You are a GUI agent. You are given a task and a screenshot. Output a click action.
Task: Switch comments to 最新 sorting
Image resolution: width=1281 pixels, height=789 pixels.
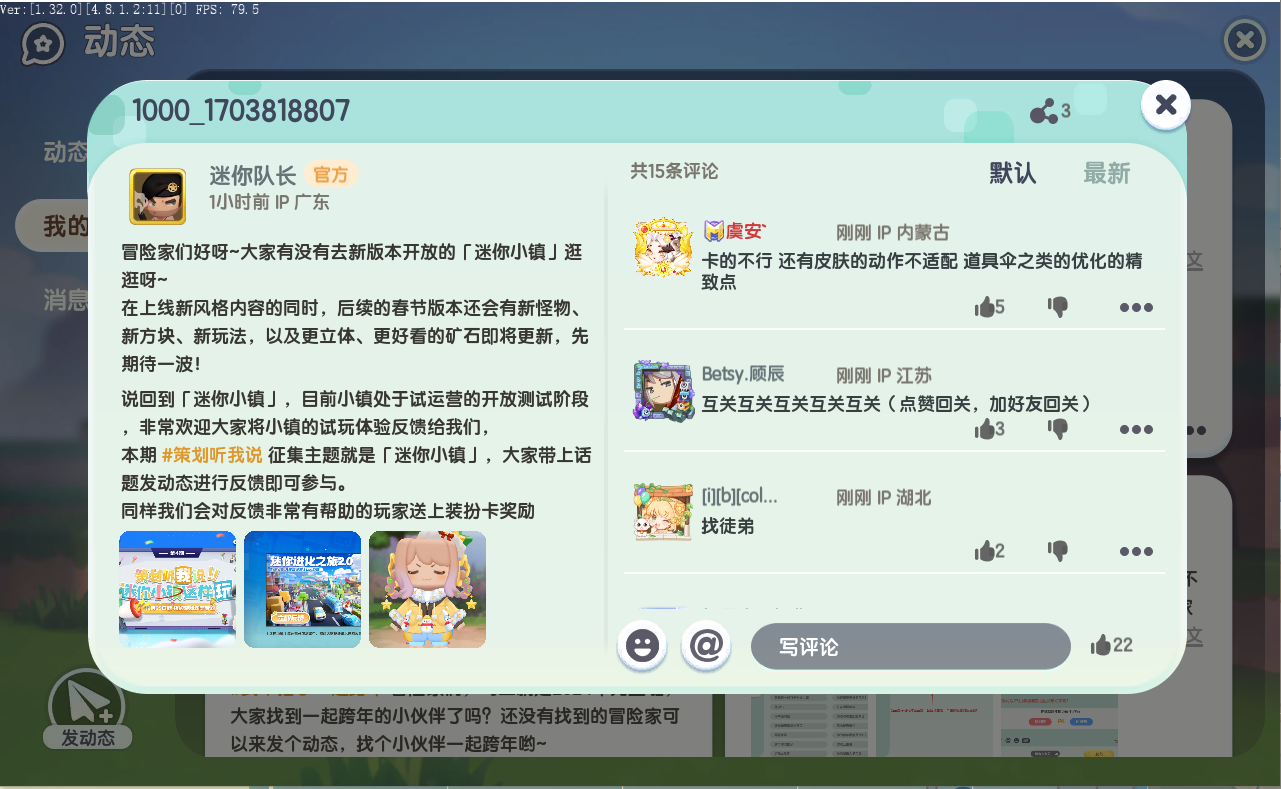click(1106, 173)
